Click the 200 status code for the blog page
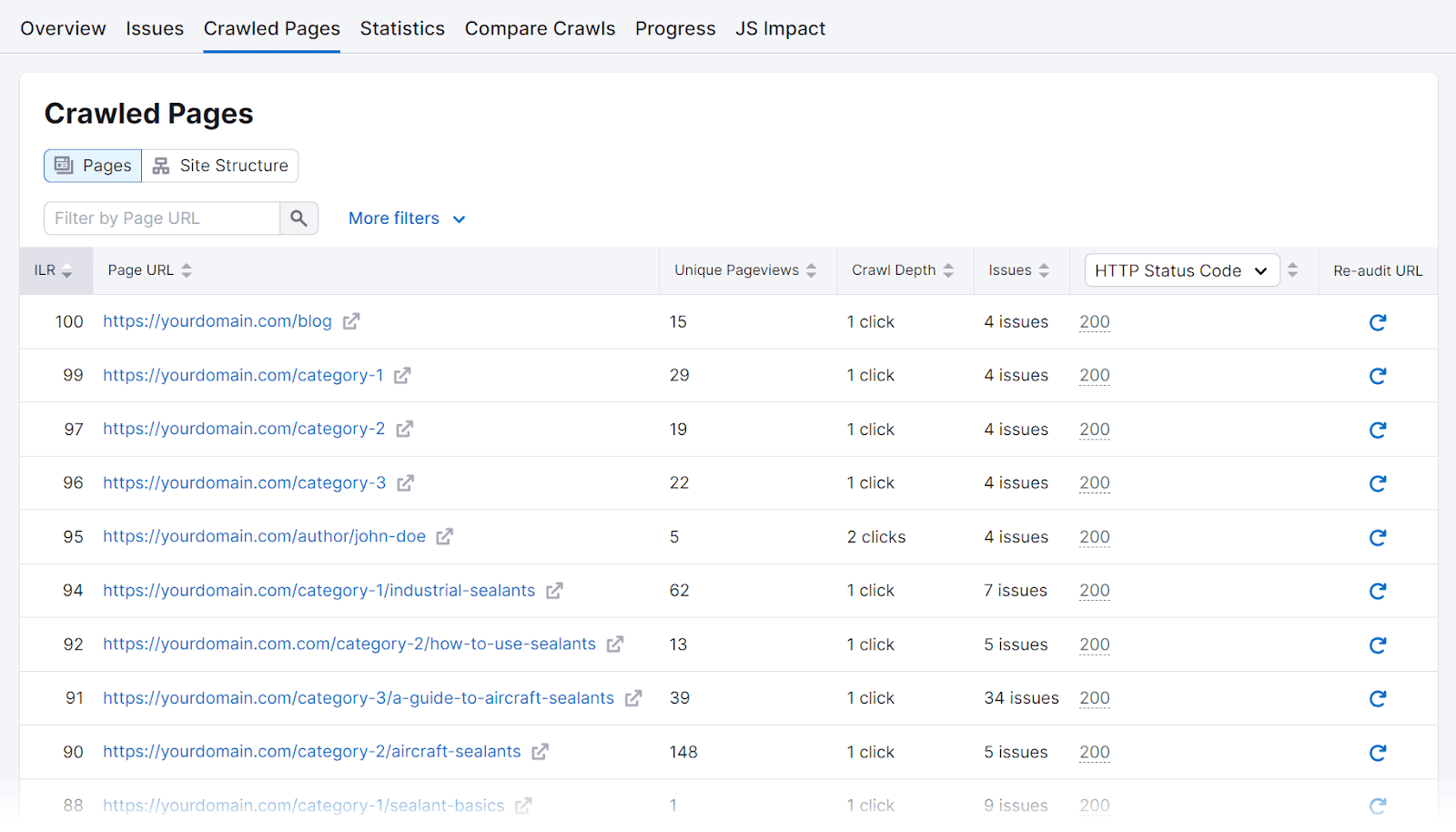The image size is (1456, 832). tap(1094, 321)
